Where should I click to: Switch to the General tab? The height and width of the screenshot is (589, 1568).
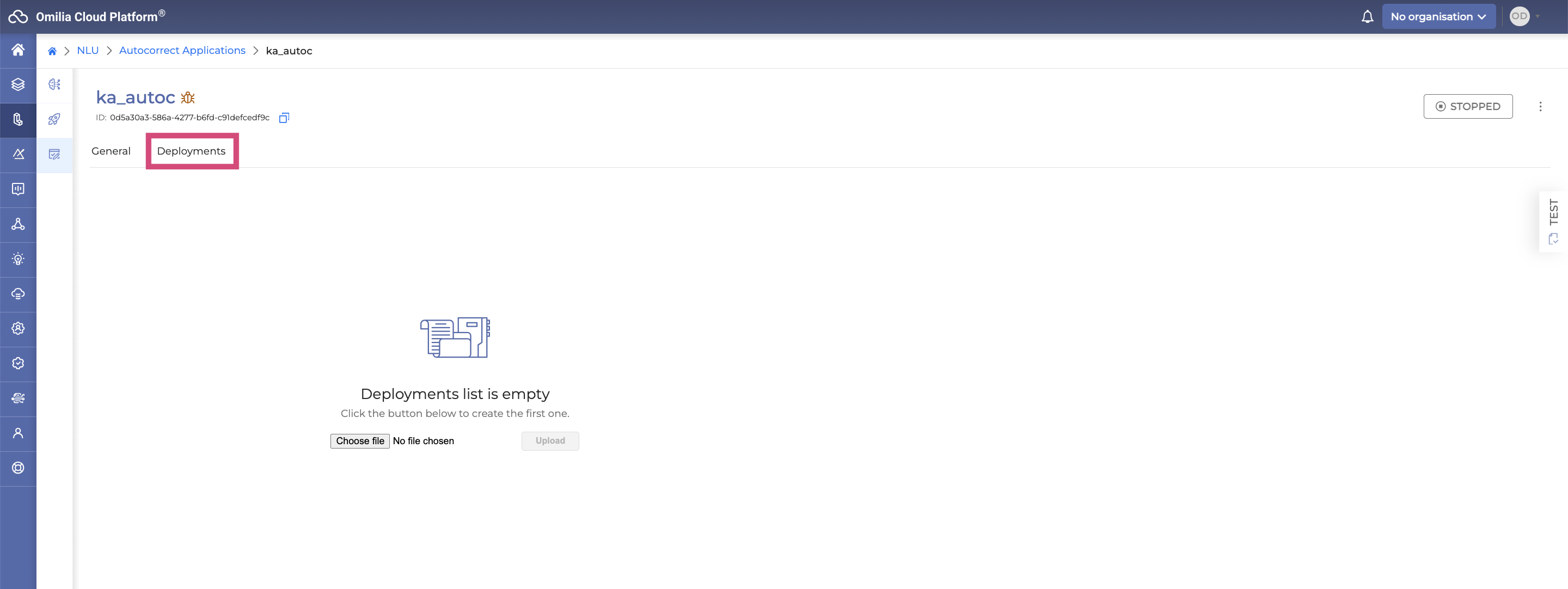point(111,151)
